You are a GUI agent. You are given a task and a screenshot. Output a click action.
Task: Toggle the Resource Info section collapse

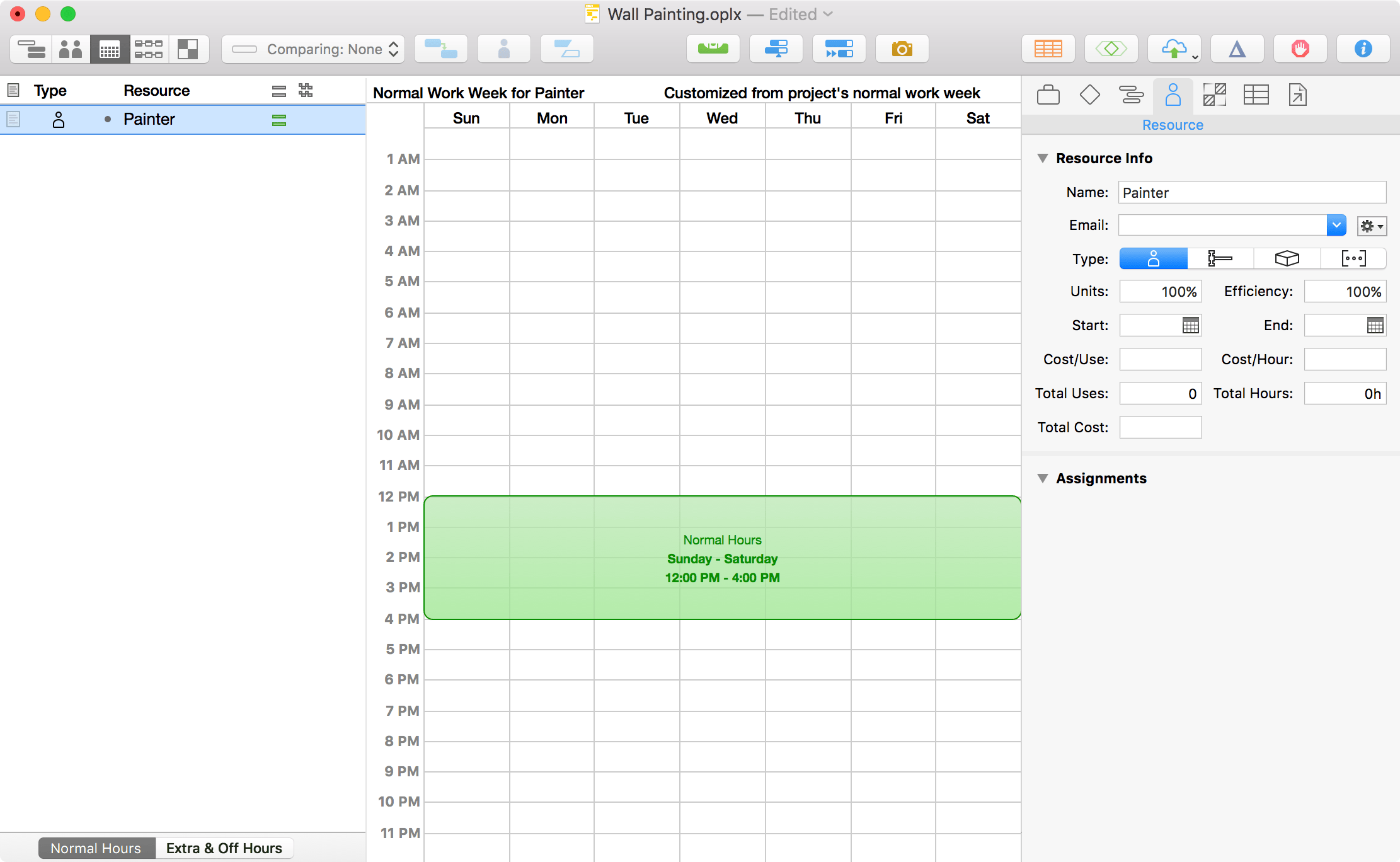tap(1043, 158)
